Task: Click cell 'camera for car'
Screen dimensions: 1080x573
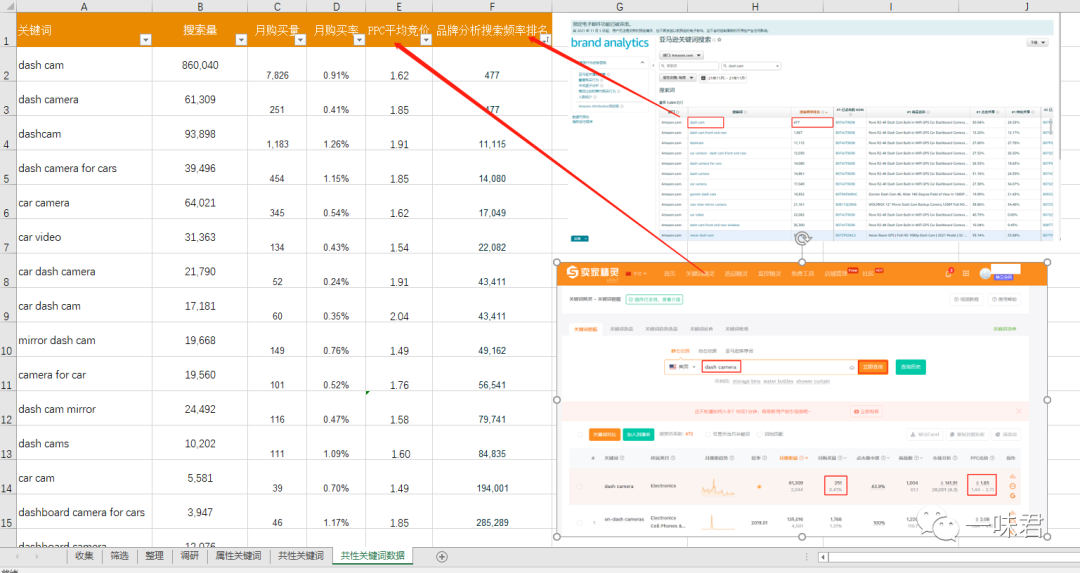Action: point(84,375)
